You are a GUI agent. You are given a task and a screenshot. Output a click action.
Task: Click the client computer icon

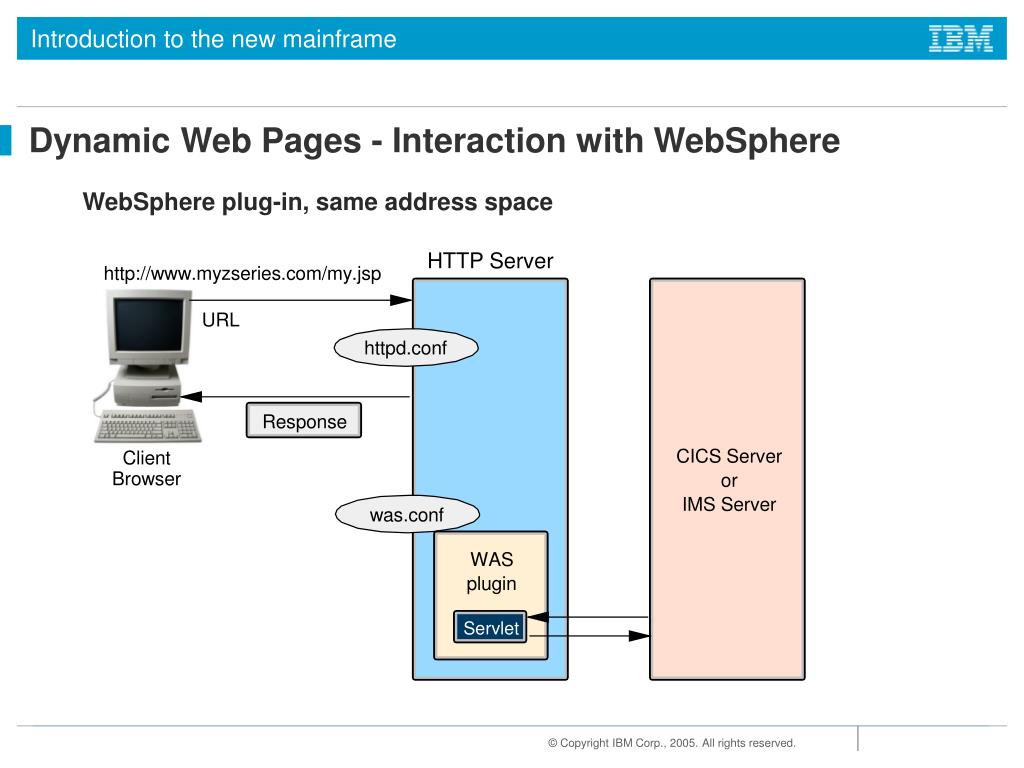[x=148, y=367]
